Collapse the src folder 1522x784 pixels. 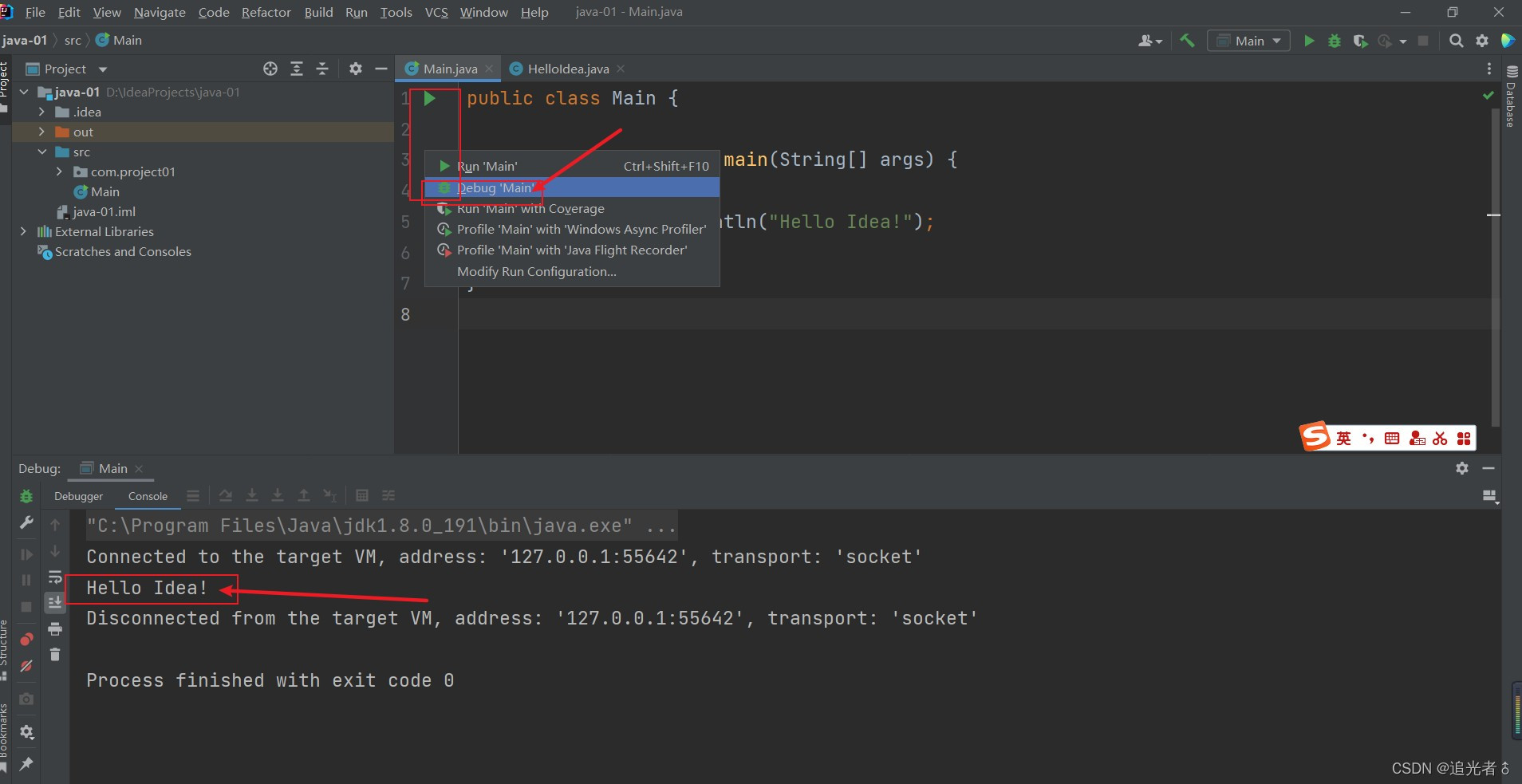[41, 152]
